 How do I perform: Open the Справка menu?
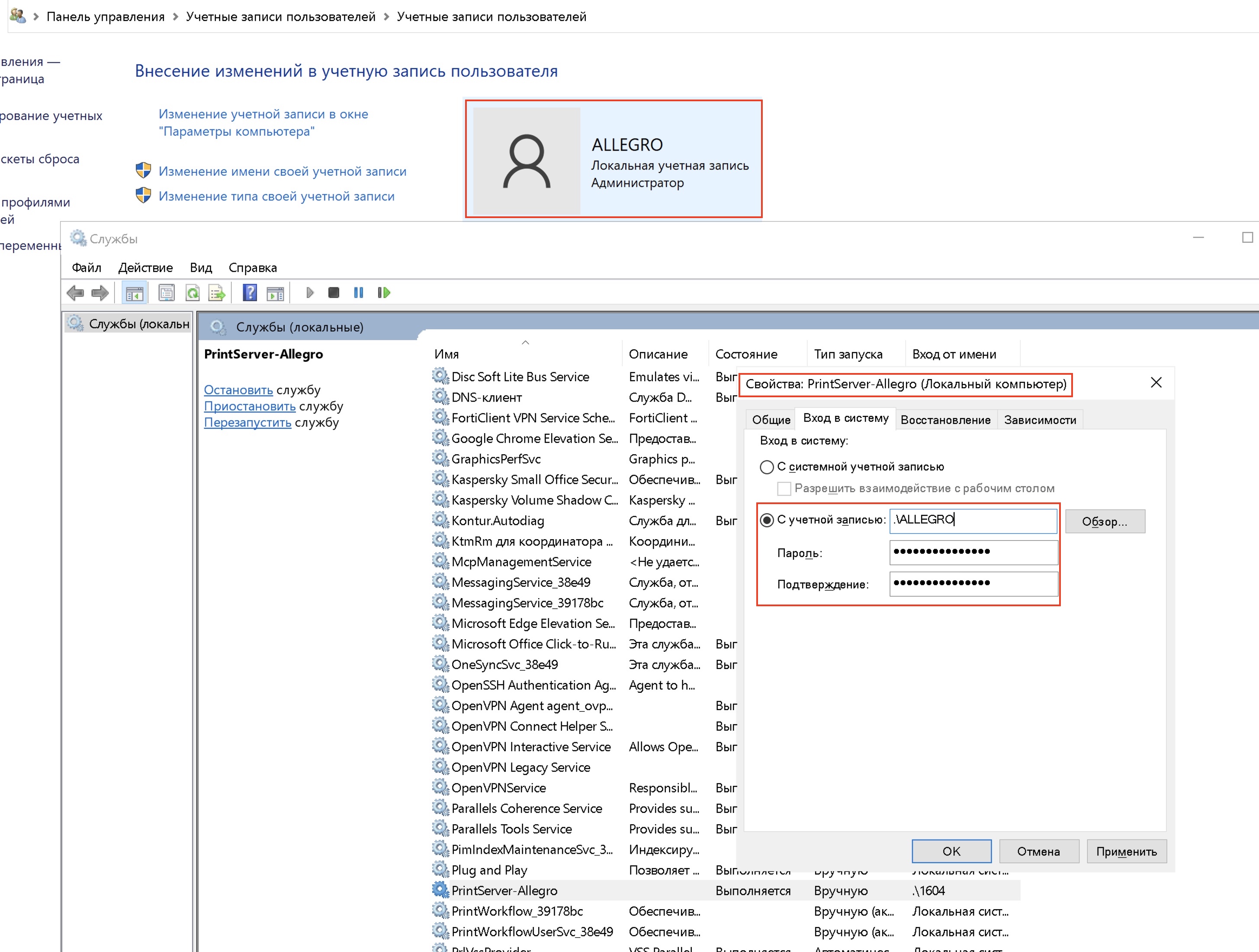(x=253, y=267)
